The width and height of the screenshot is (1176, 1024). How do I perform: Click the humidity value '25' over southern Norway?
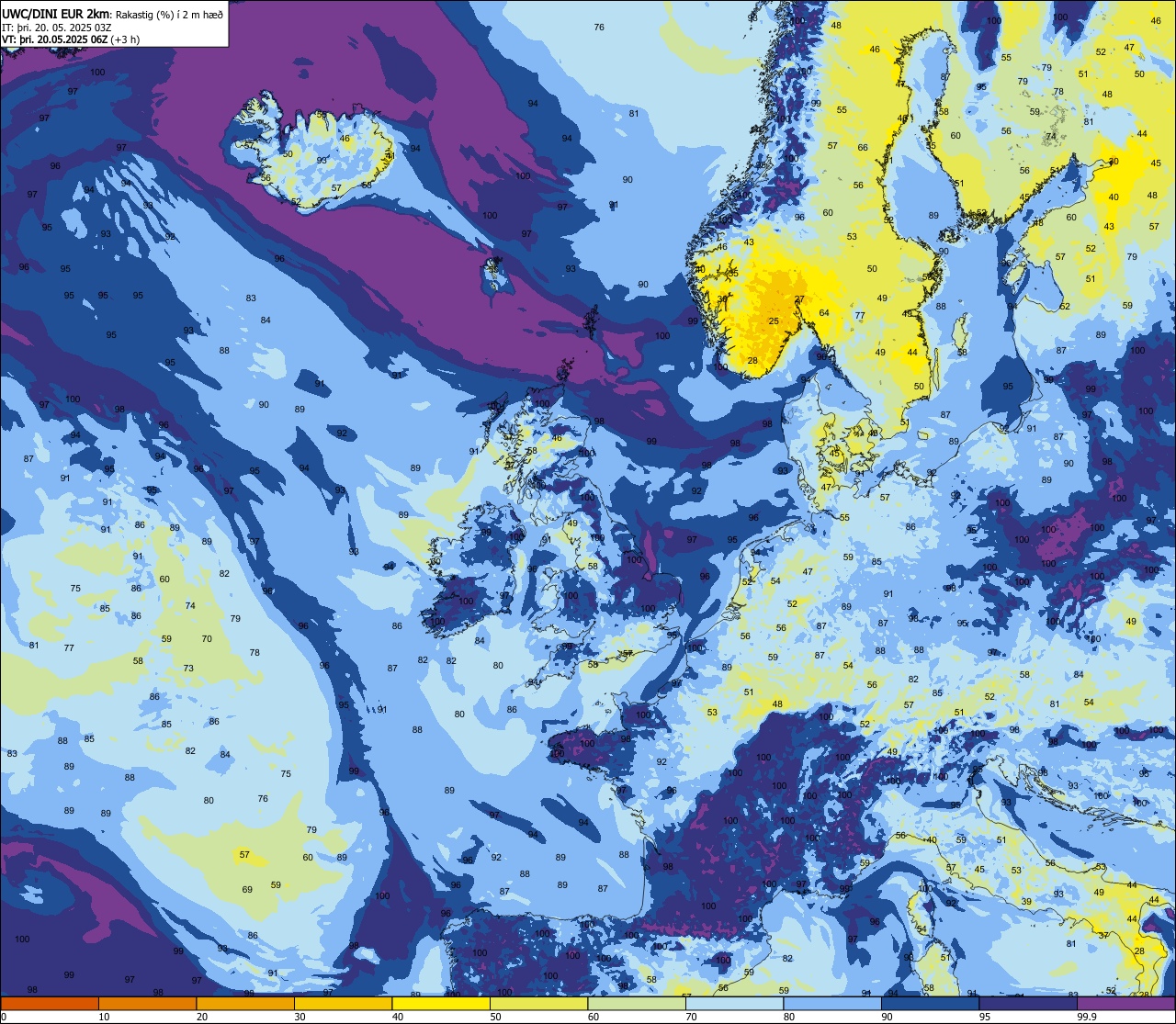774,321
